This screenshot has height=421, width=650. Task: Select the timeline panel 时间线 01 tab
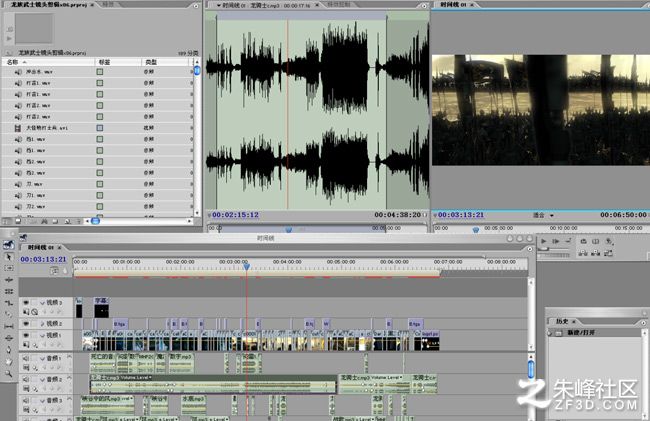coord(41,247)
